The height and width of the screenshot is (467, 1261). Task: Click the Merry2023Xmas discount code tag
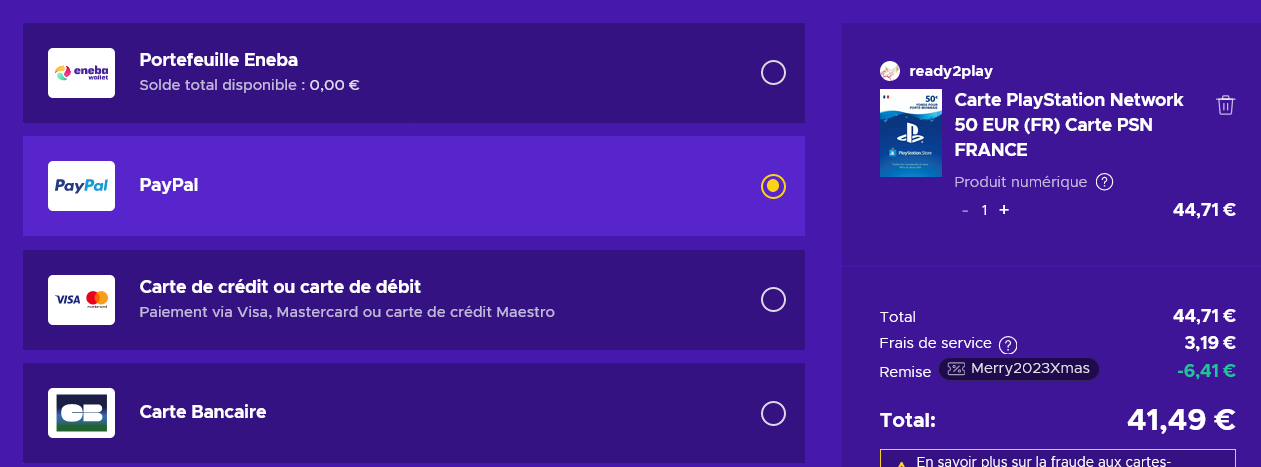click(1018, 369)
